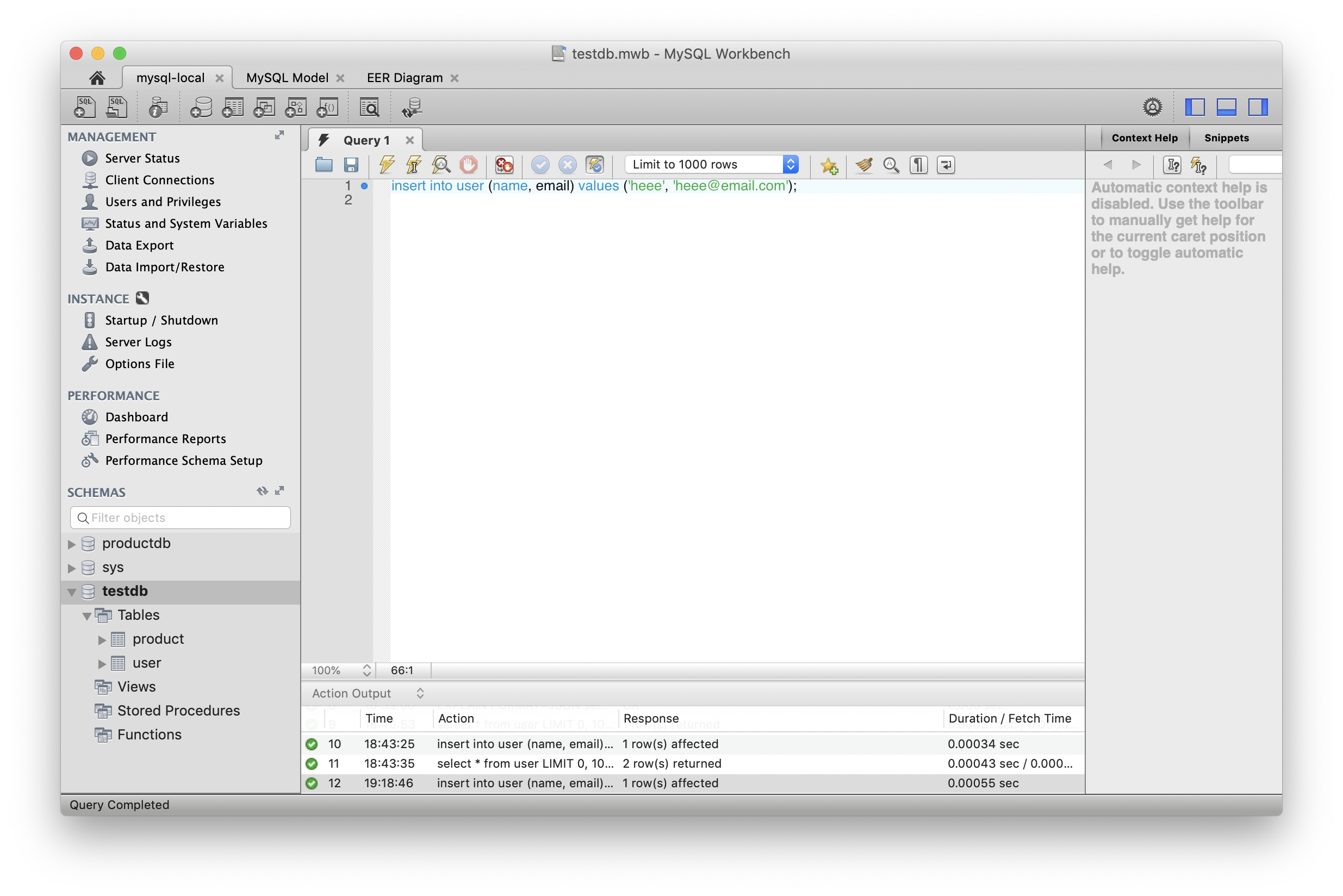Viewport: 1343px width, 896px height.
Task: Expand the product table
Action: (102, 640)
